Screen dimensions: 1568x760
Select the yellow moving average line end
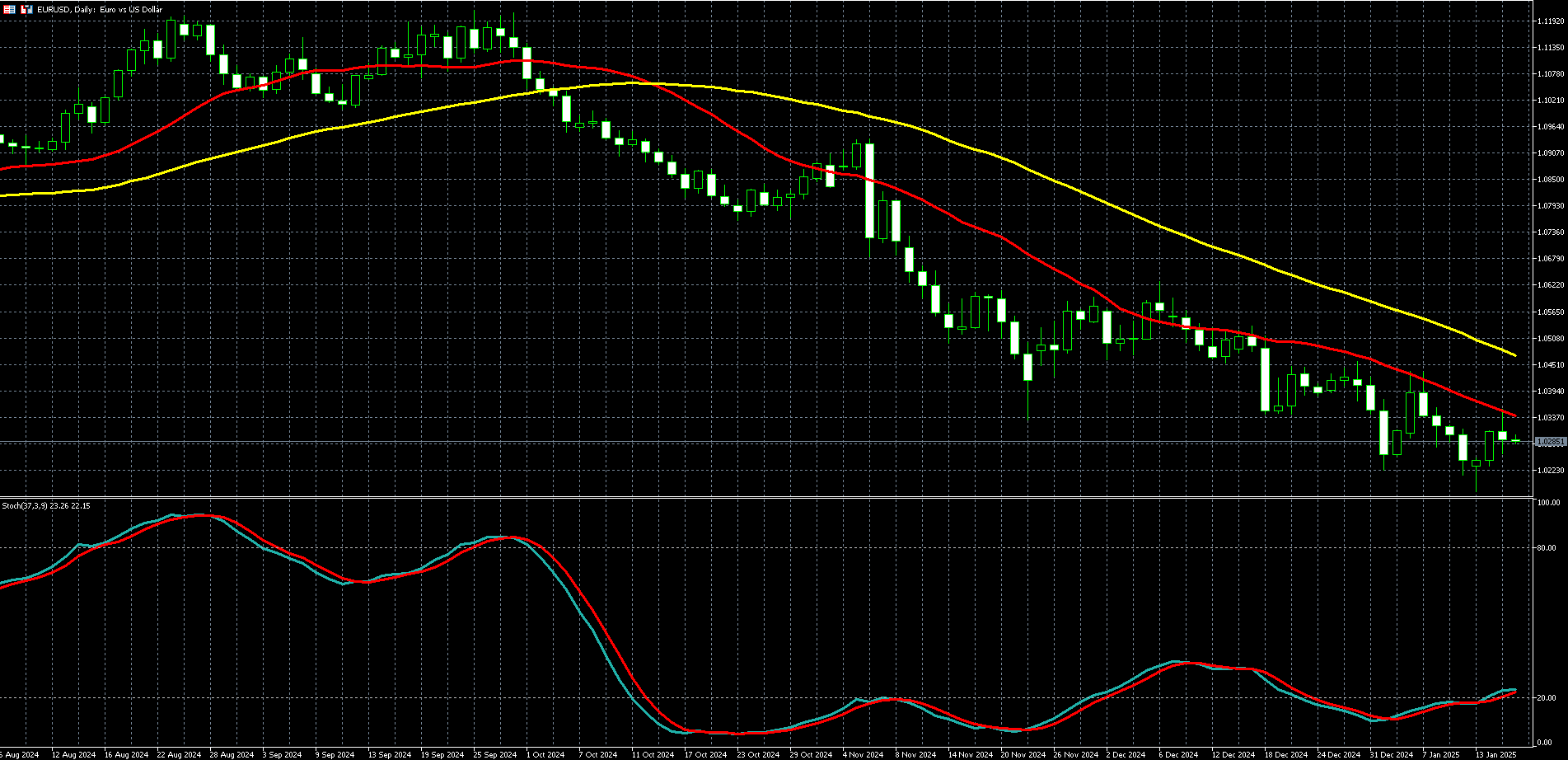1514,355
